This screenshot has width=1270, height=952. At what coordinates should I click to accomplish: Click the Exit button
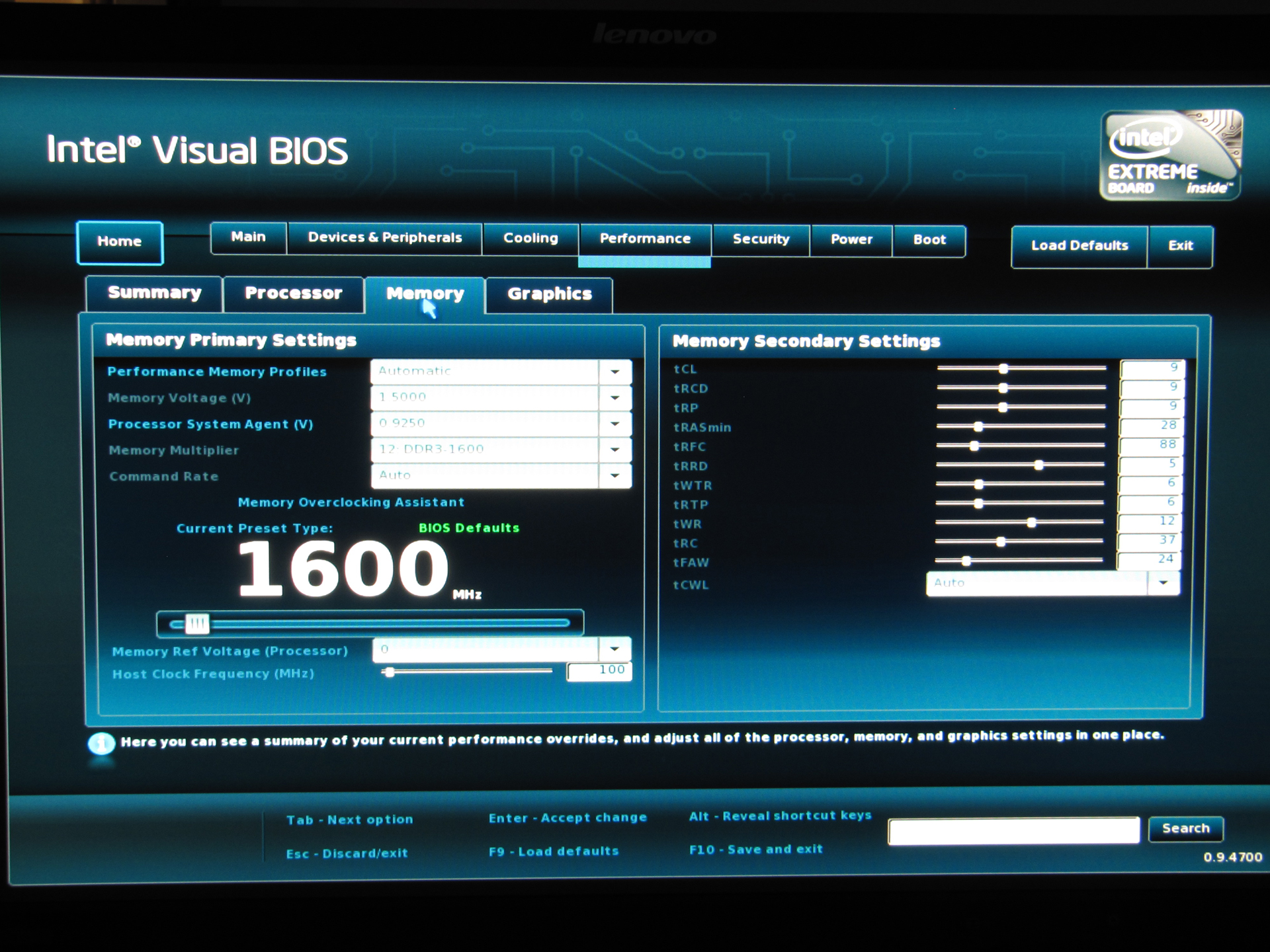point(1181,246)
